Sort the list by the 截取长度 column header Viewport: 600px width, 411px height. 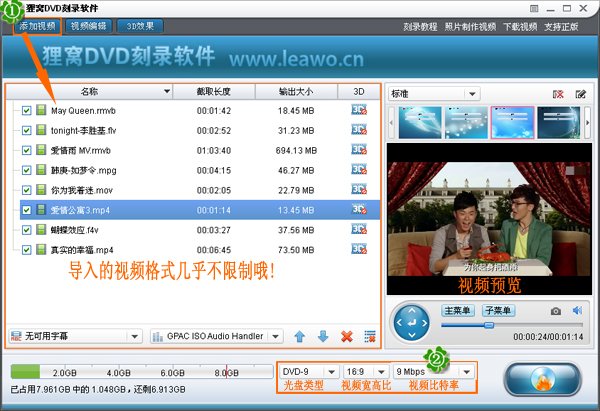214,91
